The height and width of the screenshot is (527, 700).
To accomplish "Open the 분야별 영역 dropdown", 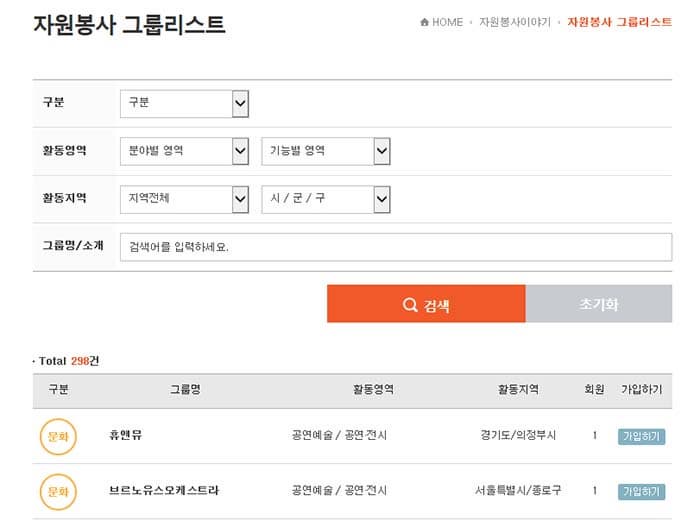I will pyautogui.click(x=184, y=151).
